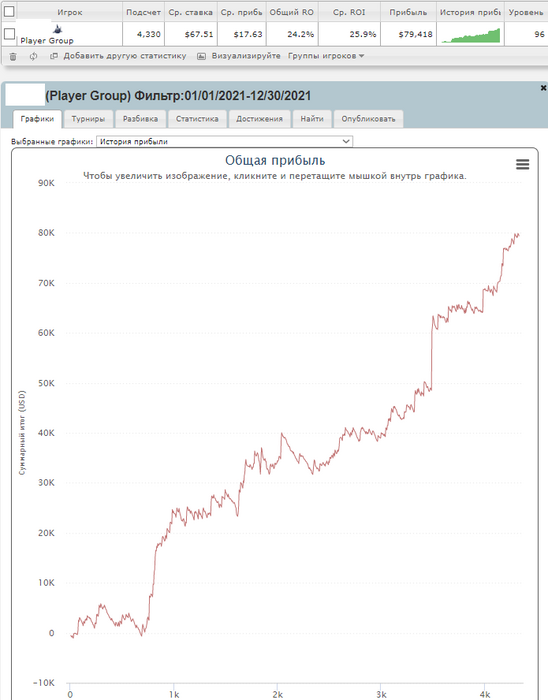Open the Выбранные графики combo box
The image size is (548, 700).
224,142
